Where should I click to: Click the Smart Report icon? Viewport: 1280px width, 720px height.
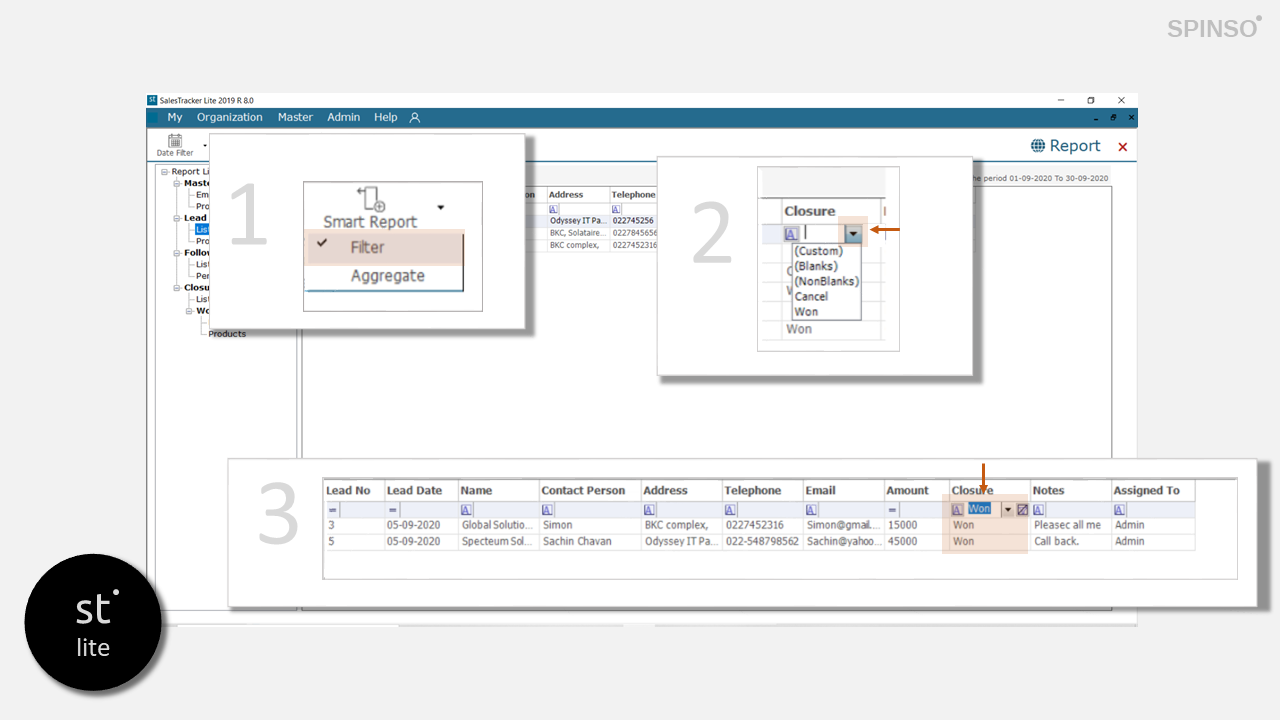(x=372, y=198)
